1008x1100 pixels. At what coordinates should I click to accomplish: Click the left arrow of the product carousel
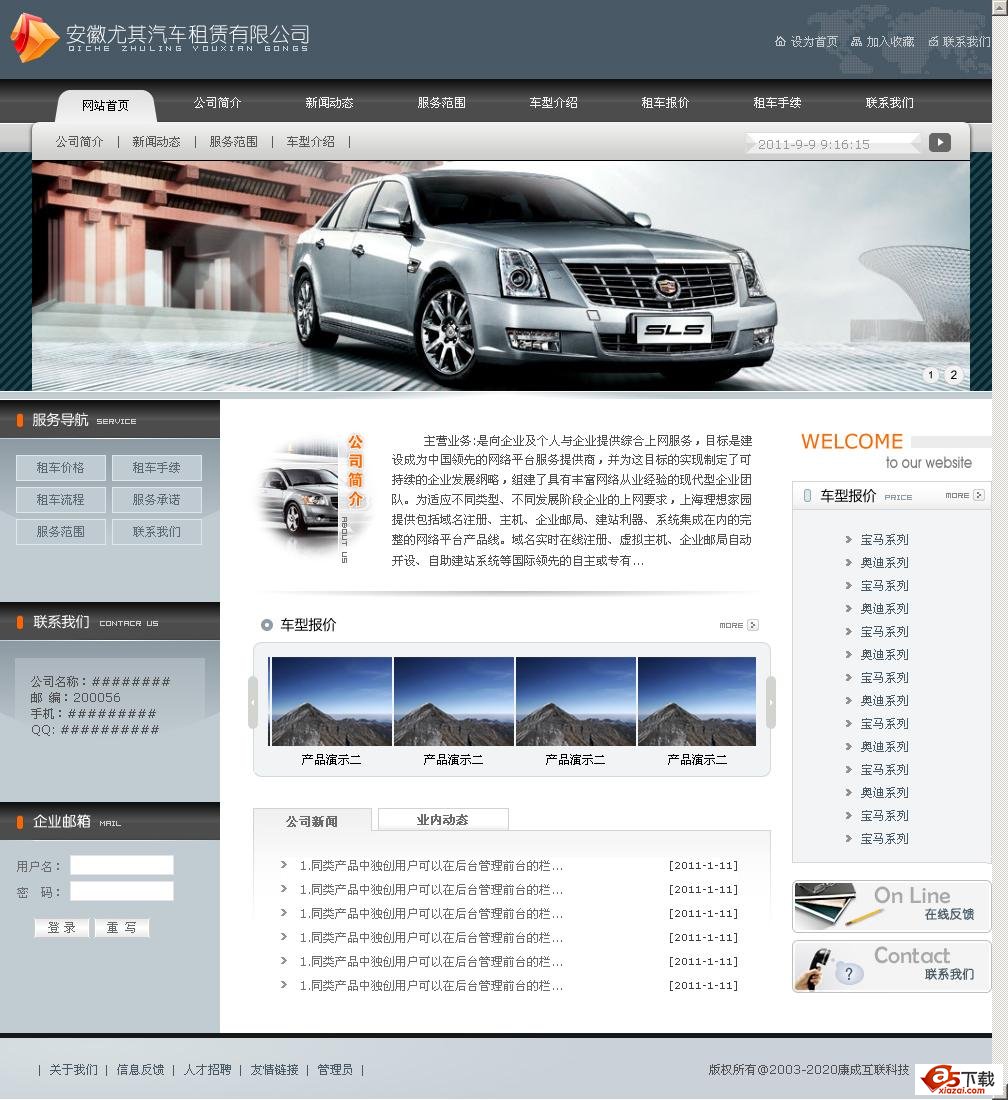tap(253, 701)
